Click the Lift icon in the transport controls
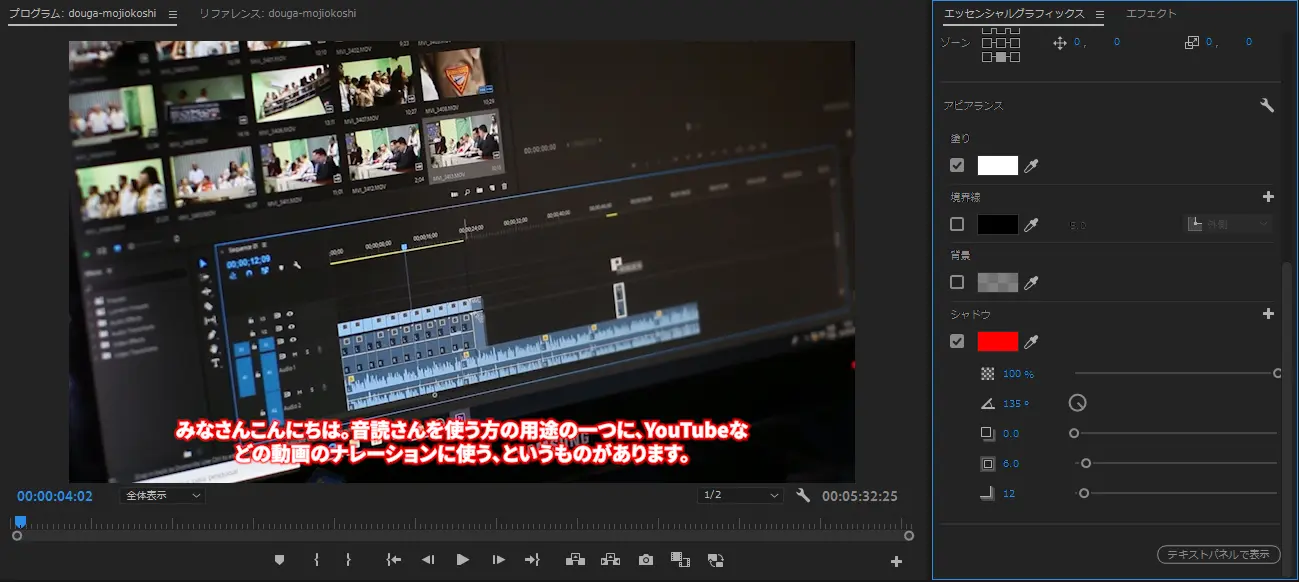 (576, 560)
